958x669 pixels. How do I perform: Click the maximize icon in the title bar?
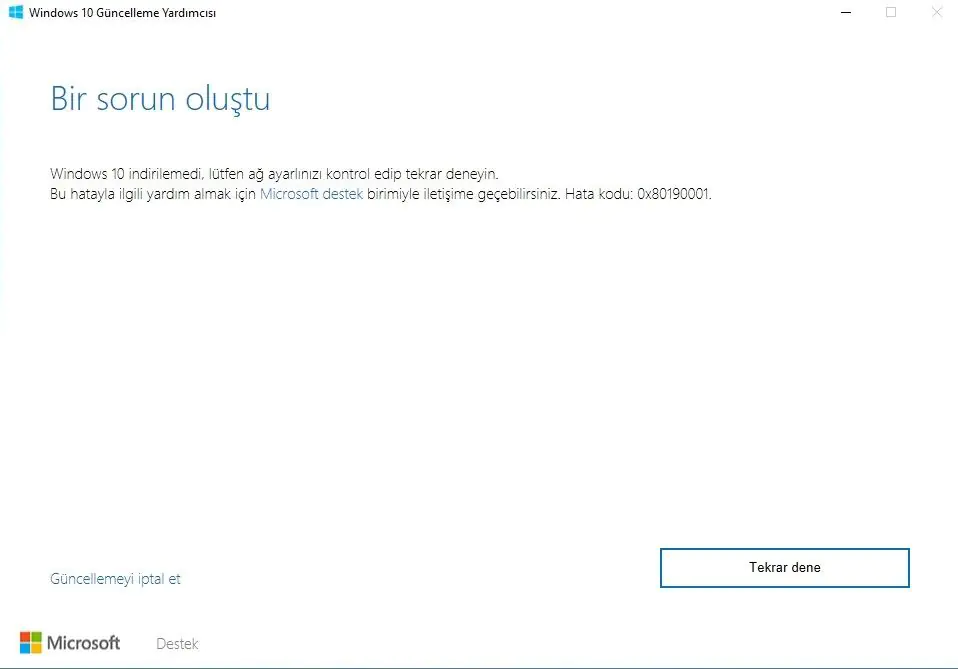(890, 12)
